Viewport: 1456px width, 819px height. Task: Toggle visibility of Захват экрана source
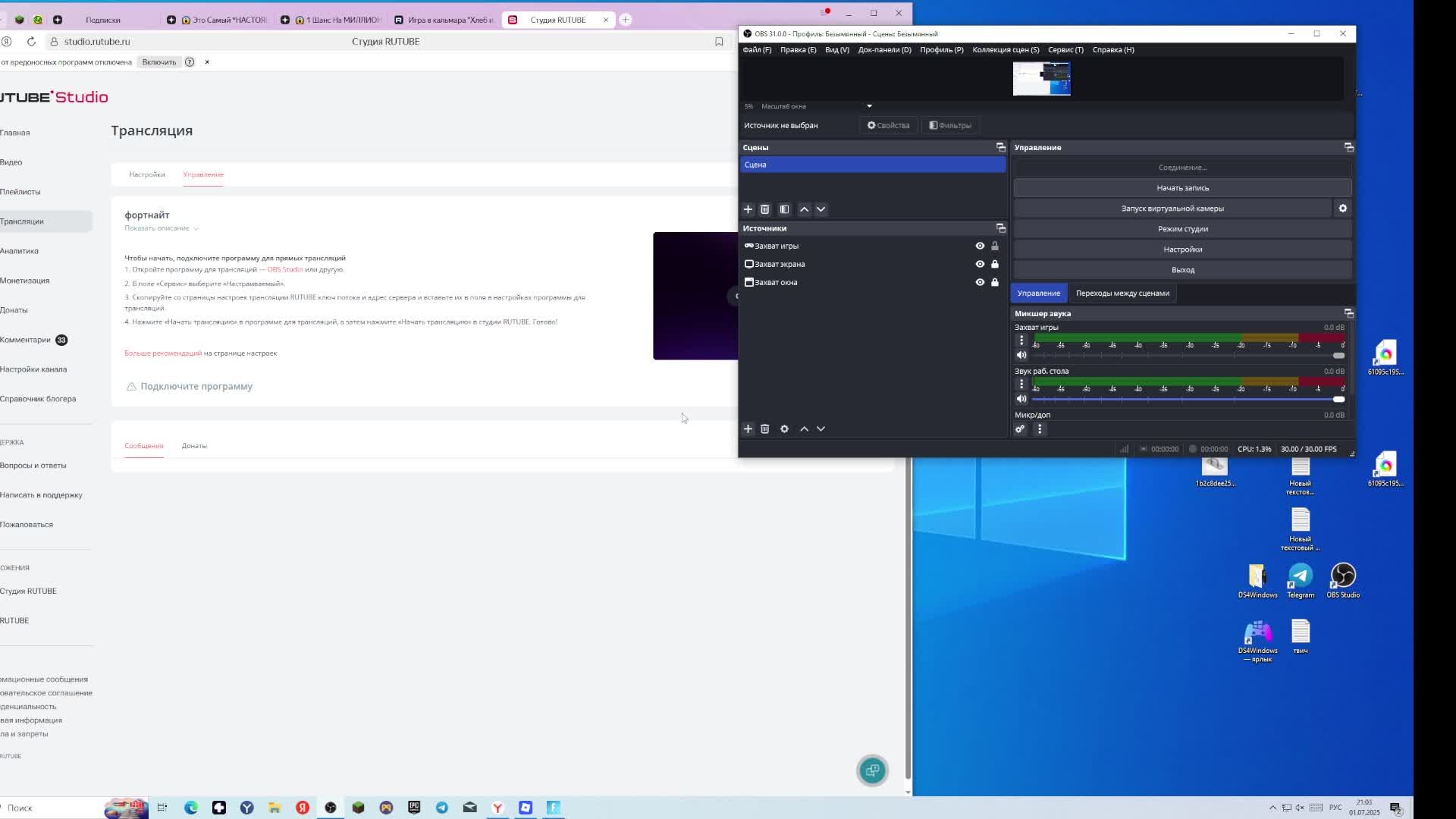point(980,265)
